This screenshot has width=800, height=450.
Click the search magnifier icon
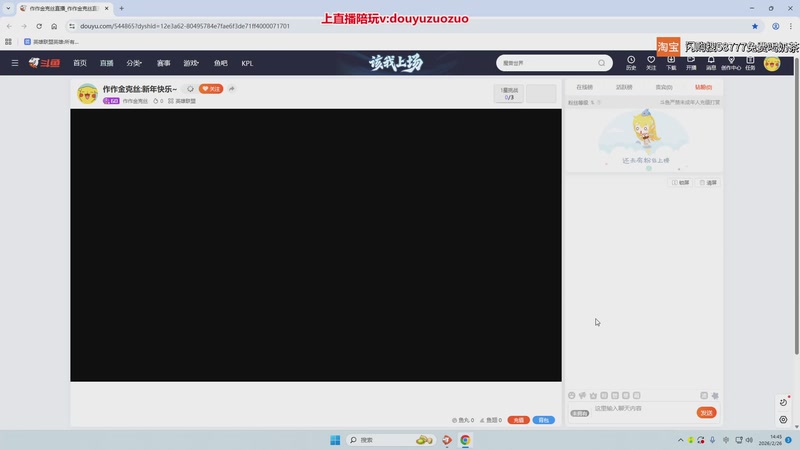(x=602, y=63)
